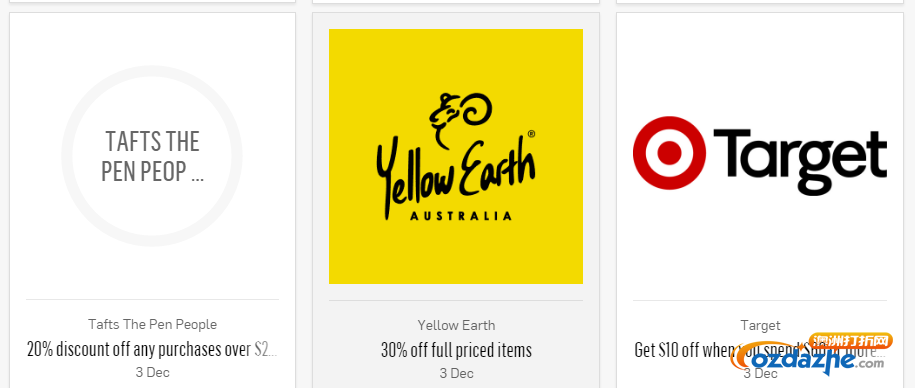Click the divider line above the Yellow Earth name
The image size is (915, 388).
pos(456,300)
